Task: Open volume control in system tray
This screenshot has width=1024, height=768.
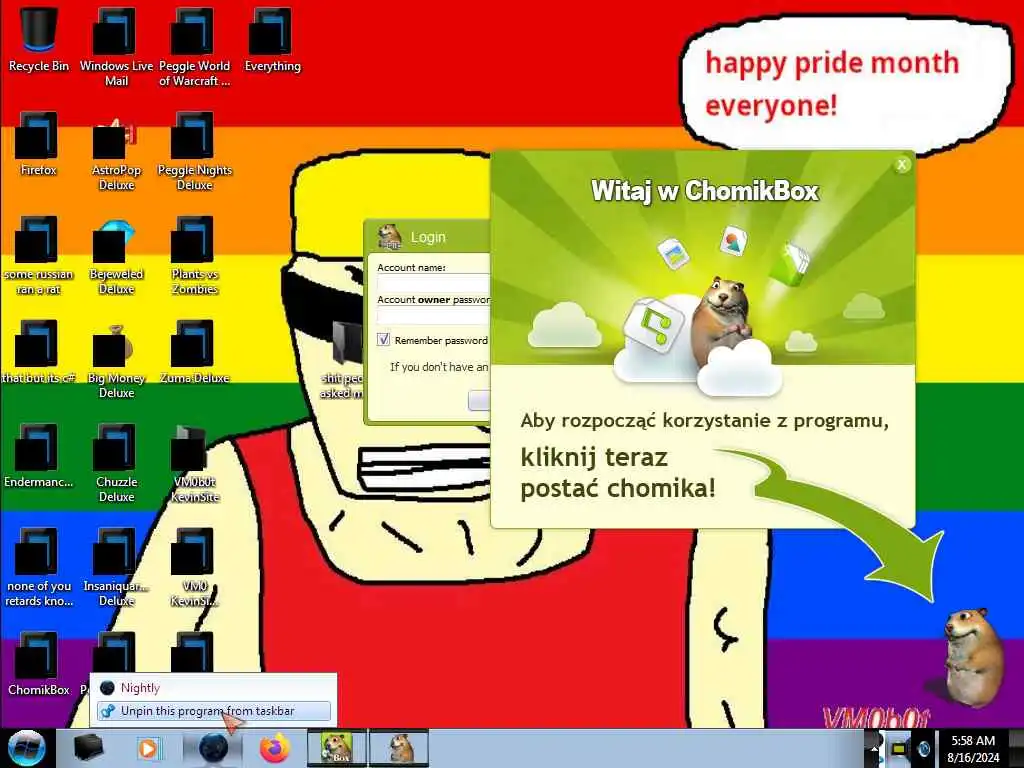Action: [923, 748]
